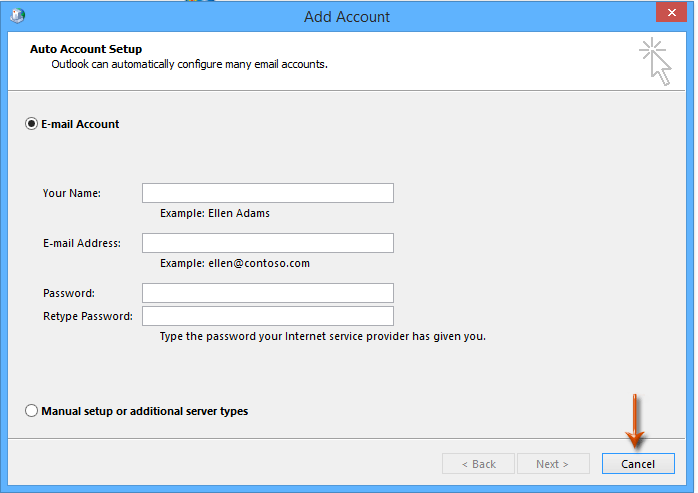
Task: Choose Manual setup or additional server types
Action: (x=32, y=411)
